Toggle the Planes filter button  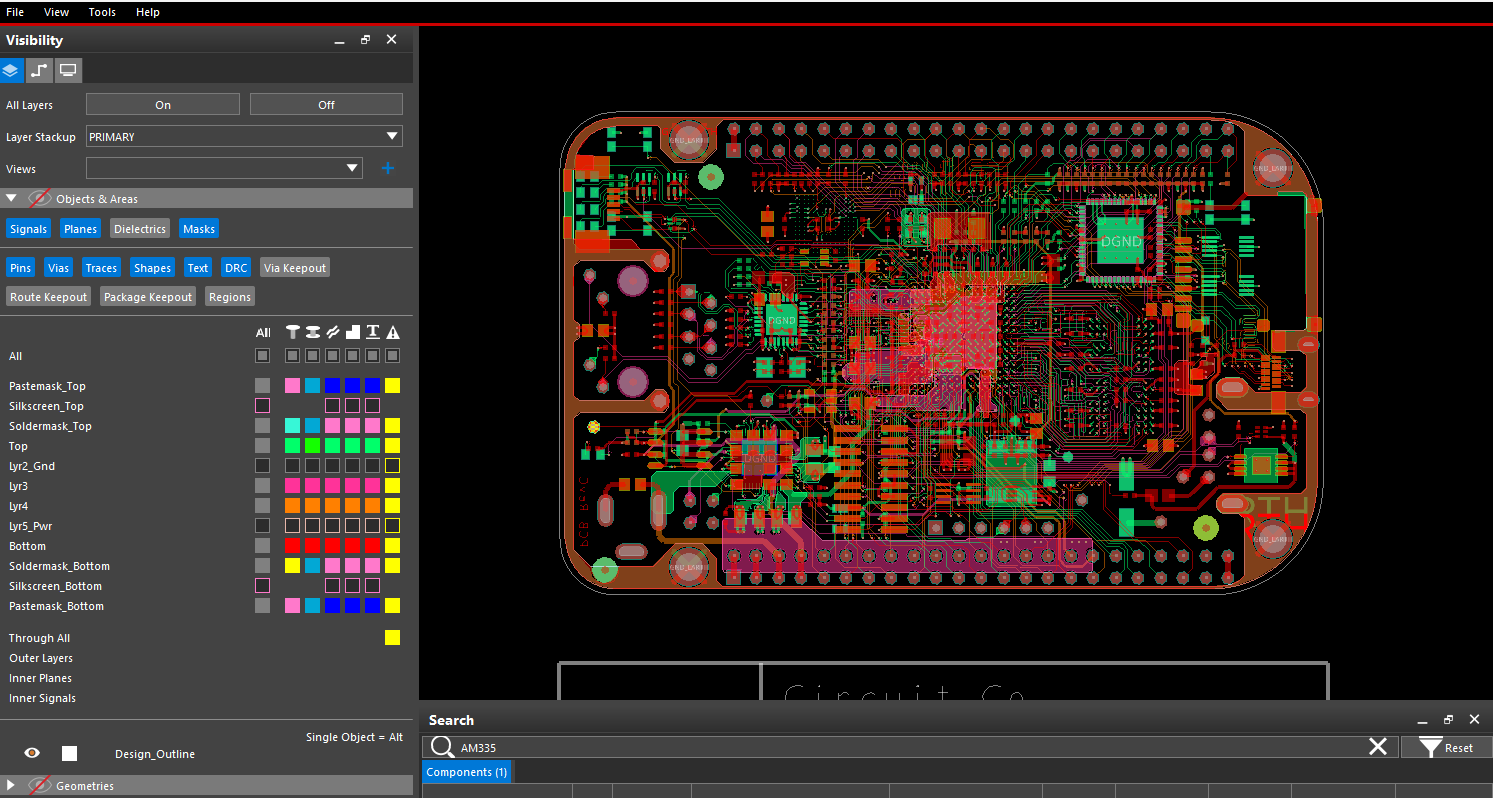point(80,229)
